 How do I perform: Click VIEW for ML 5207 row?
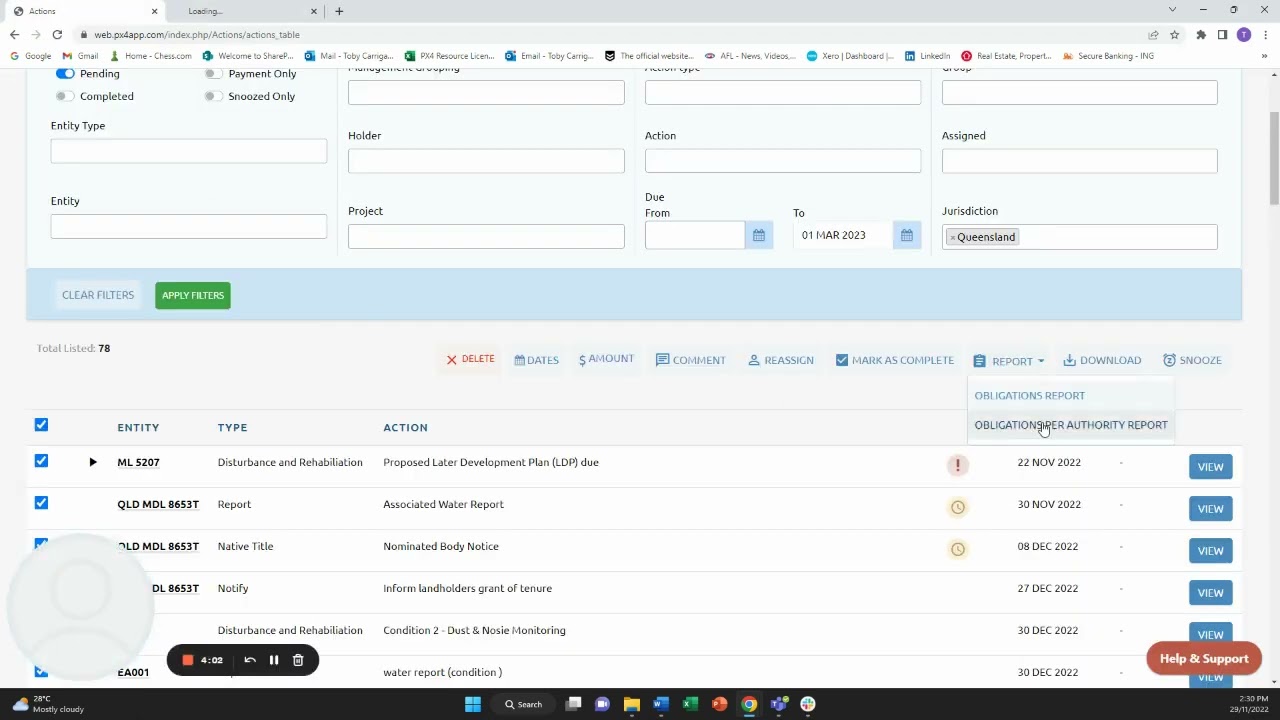pyautogui.click(x=1210, y=467)
